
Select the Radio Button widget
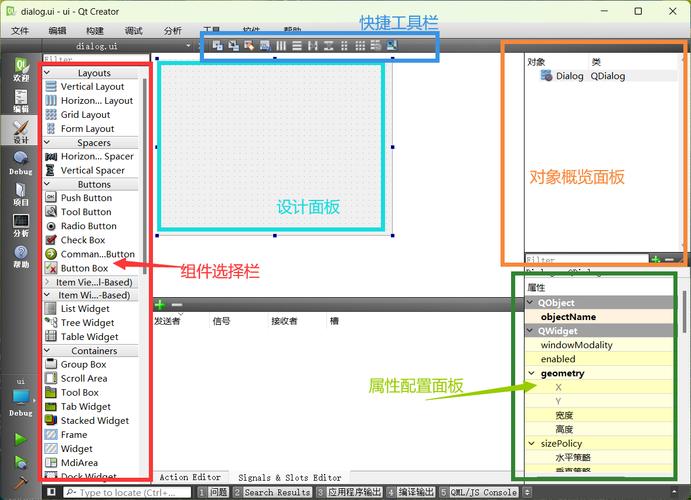[x=91, y=226]
